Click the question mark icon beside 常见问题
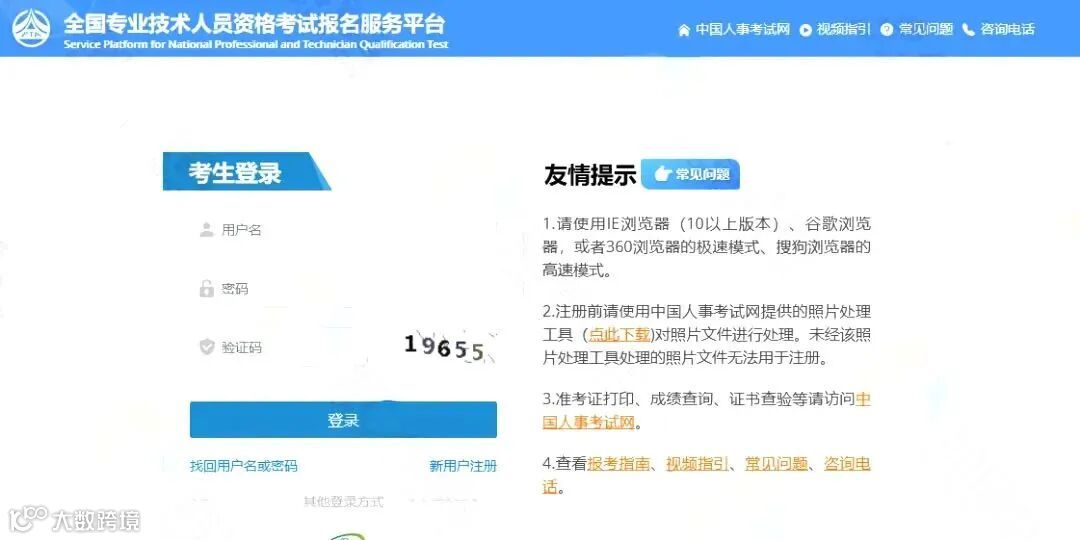 886,30
